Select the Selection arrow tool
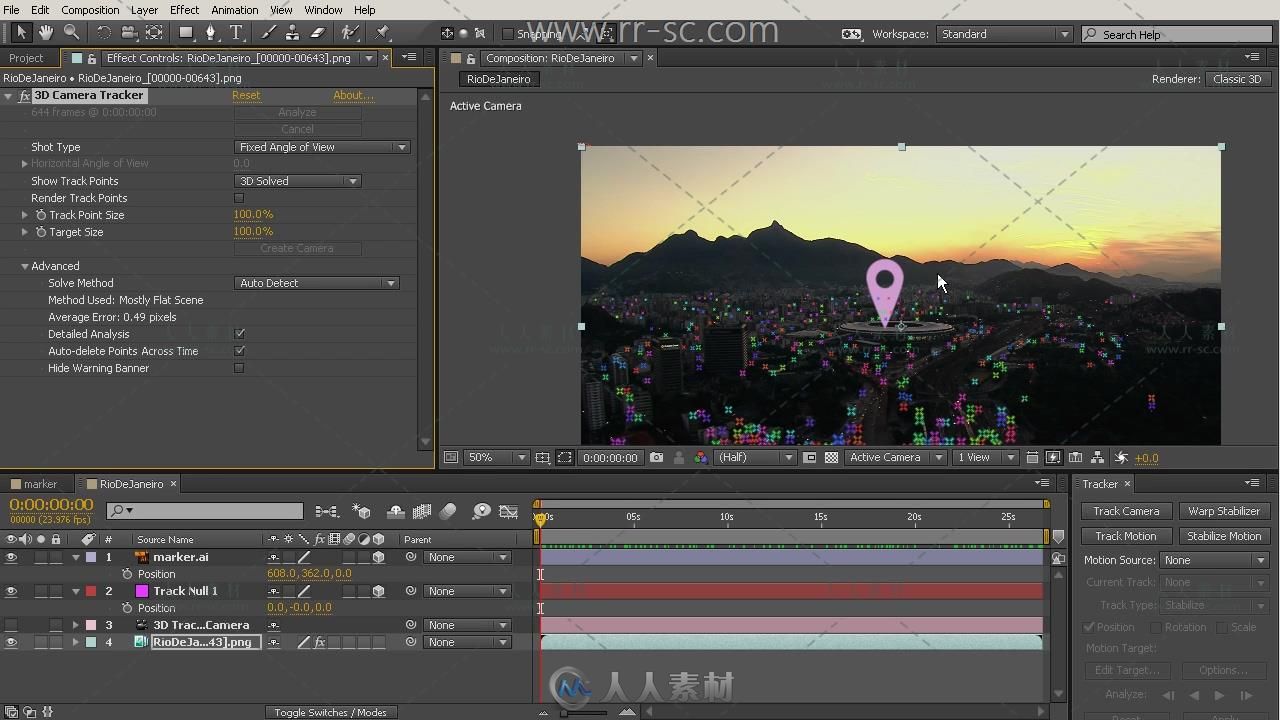The width and height of the screenshot is (1280, 720). click(21, 33)
